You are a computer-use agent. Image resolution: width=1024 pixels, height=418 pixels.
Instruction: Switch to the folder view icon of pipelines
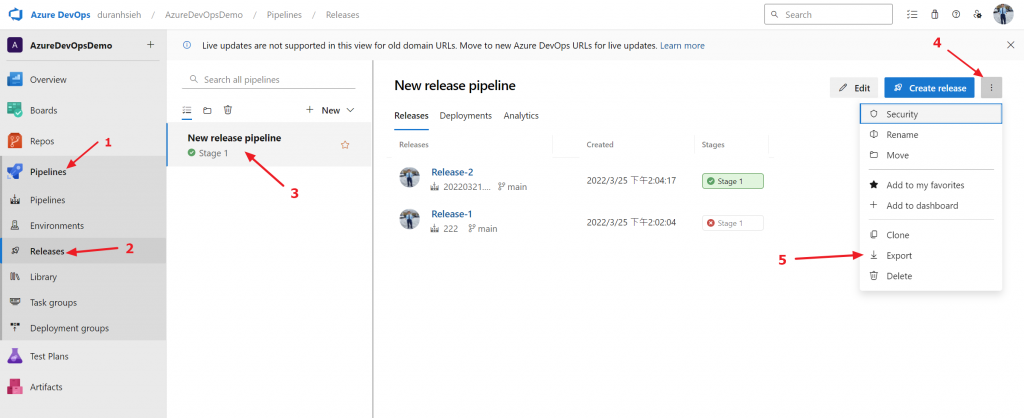click(207, 110)
